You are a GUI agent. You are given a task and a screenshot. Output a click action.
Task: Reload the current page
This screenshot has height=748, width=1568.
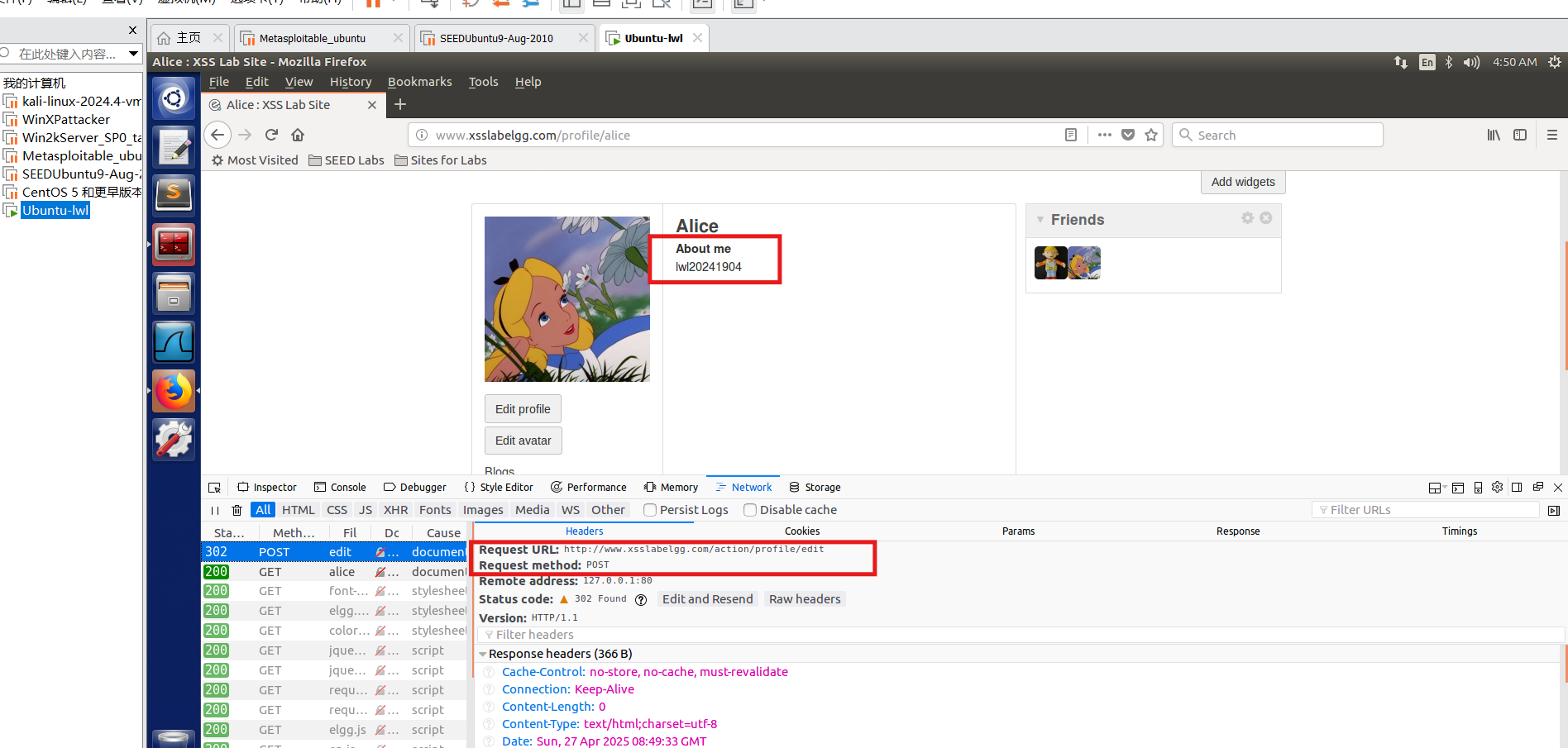tap(271, 135)
